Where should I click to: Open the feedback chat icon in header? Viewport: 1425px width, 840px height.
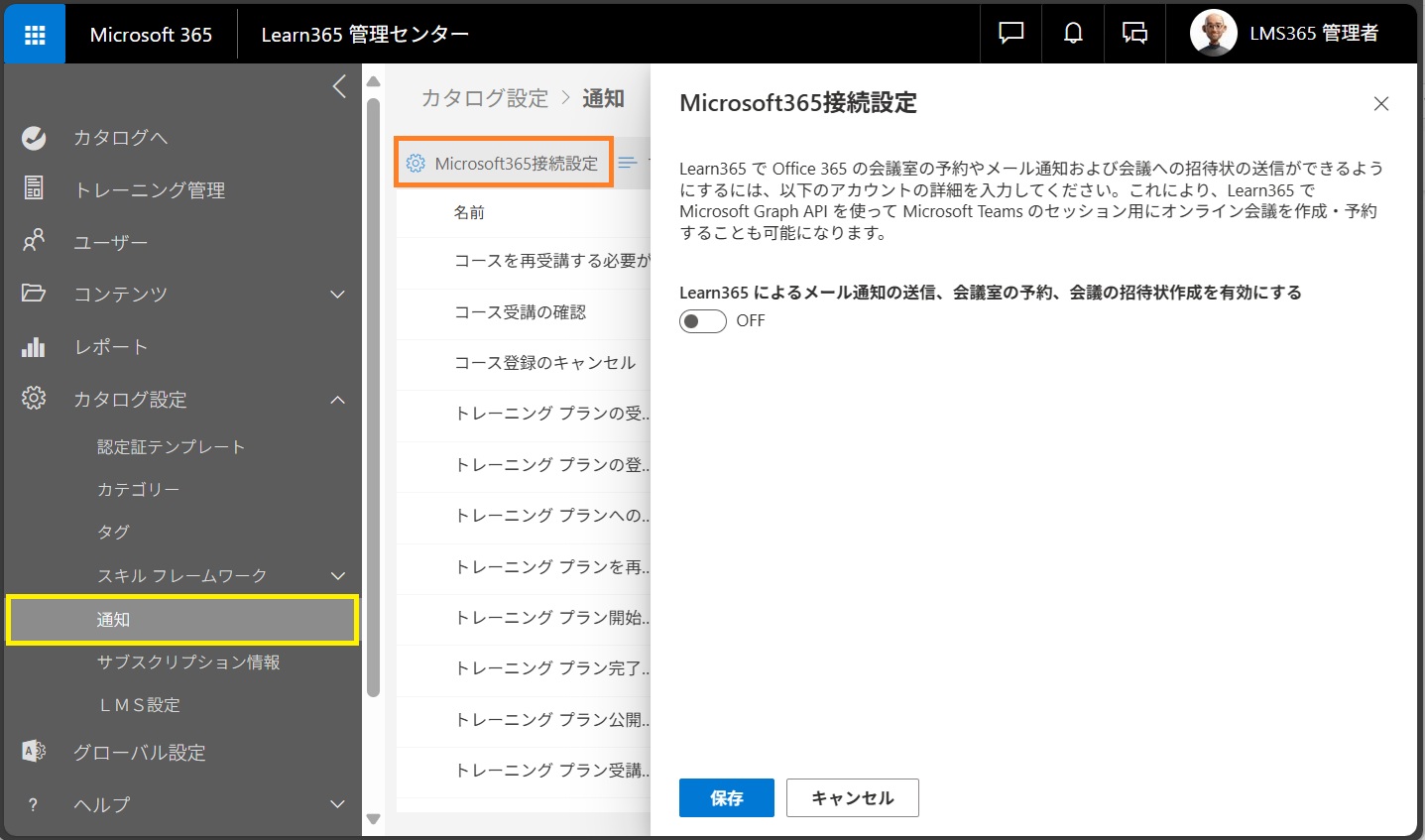pyautogui.click(x=1010, y=34)
